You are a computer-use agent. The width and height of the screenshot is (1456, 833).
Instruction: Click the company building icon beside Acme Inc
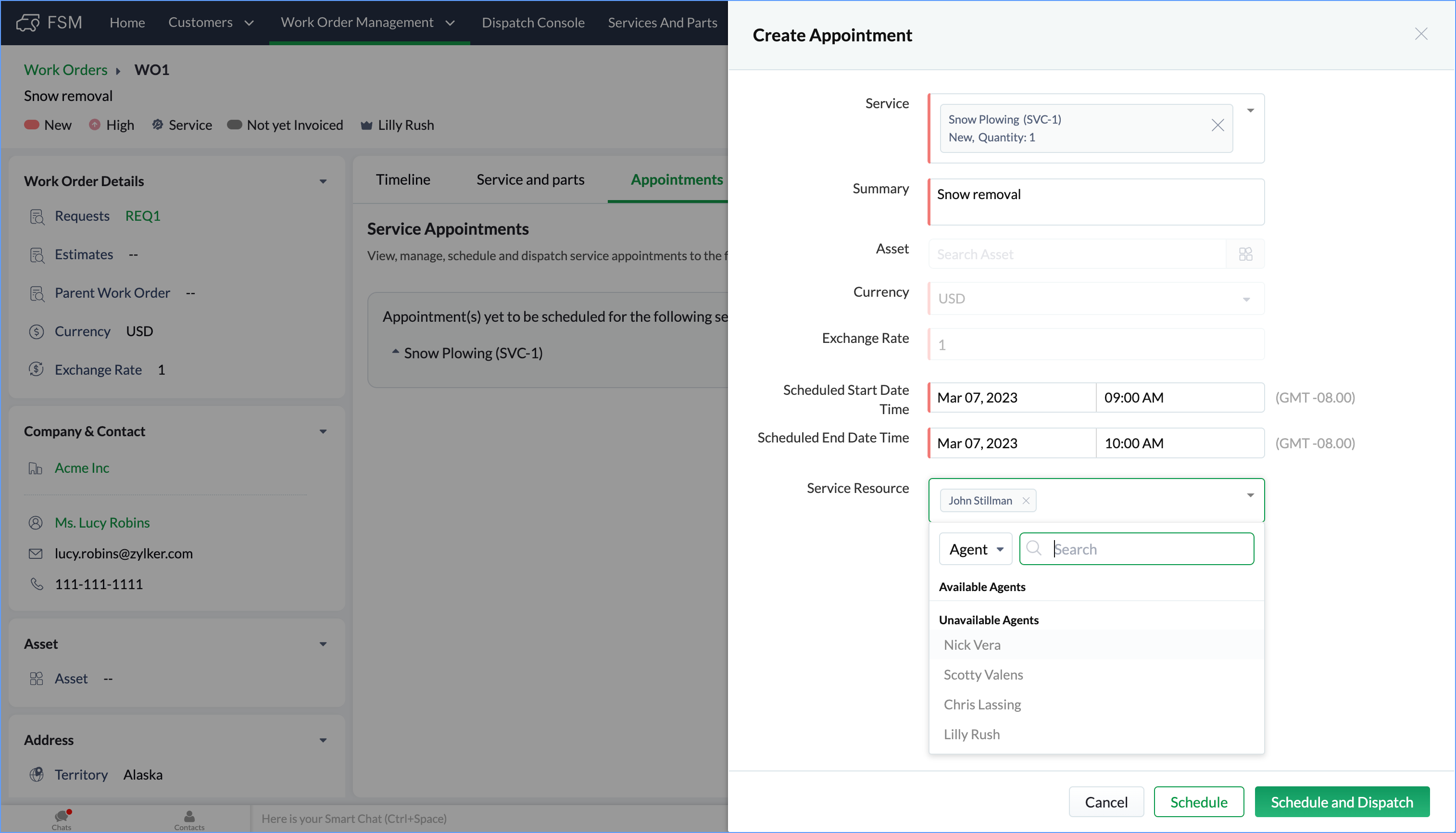pos(36,468)
